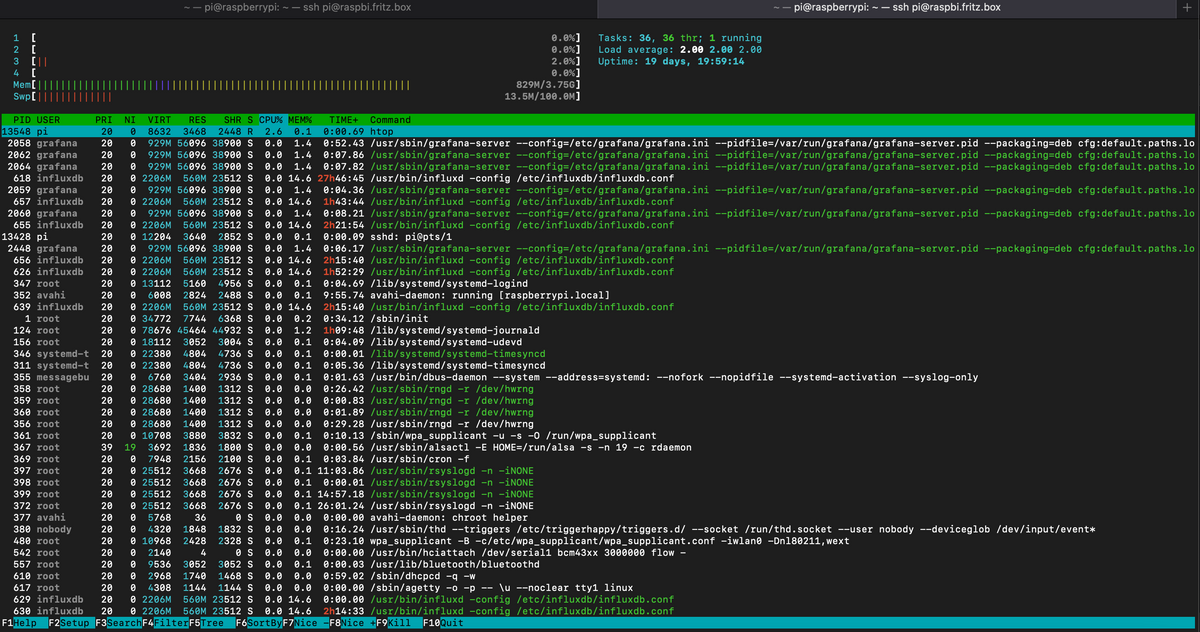This screenshot has width=1200, height=632.
Task: Toggle F5 Tree view
Action: tap(211, 624)
